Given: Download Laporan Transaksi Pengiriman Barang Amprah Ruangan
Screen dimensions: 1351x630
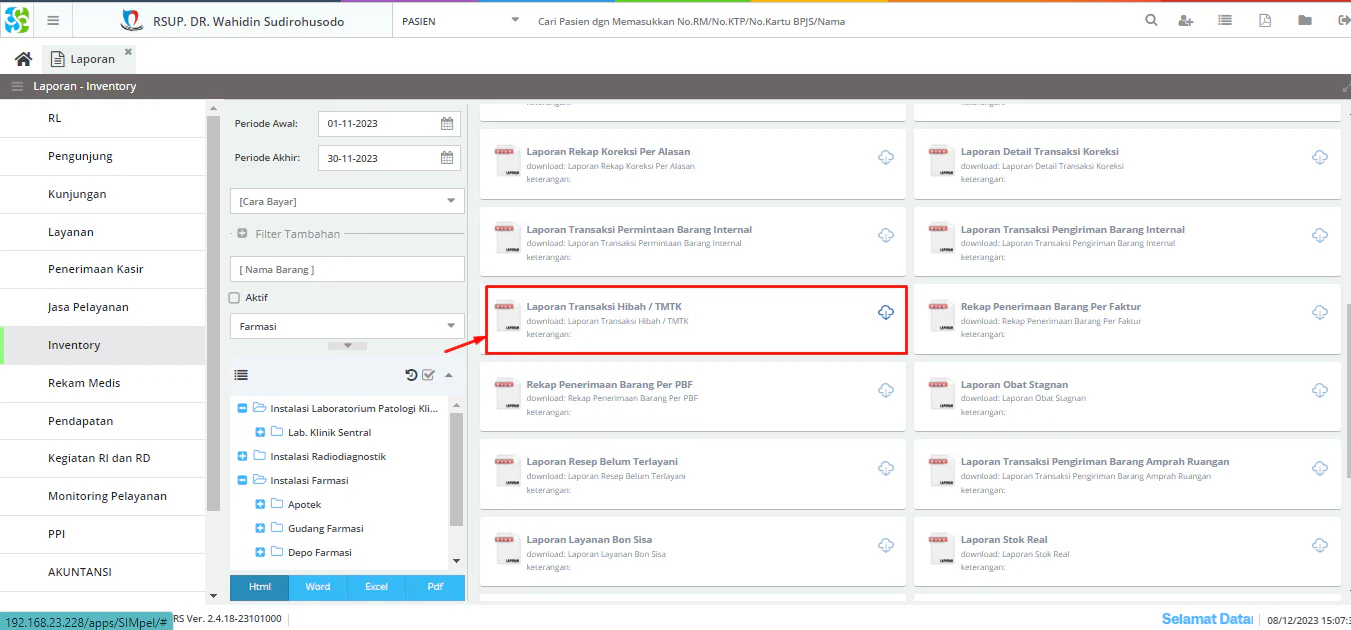Looking at the screenshot, I should pos(1319,468).
